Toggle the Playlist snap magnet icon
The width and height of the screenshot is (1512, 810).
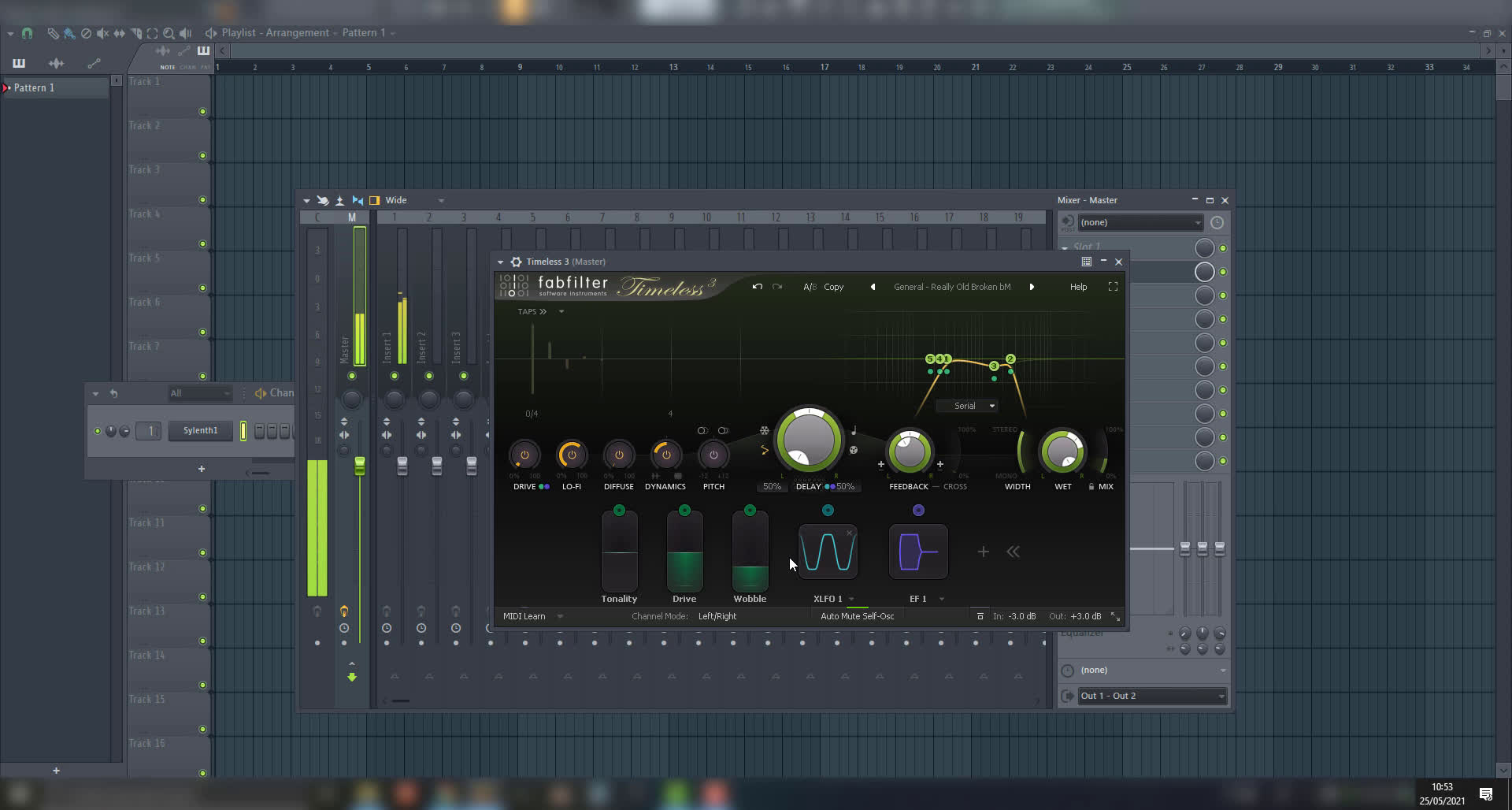(28, 33)
